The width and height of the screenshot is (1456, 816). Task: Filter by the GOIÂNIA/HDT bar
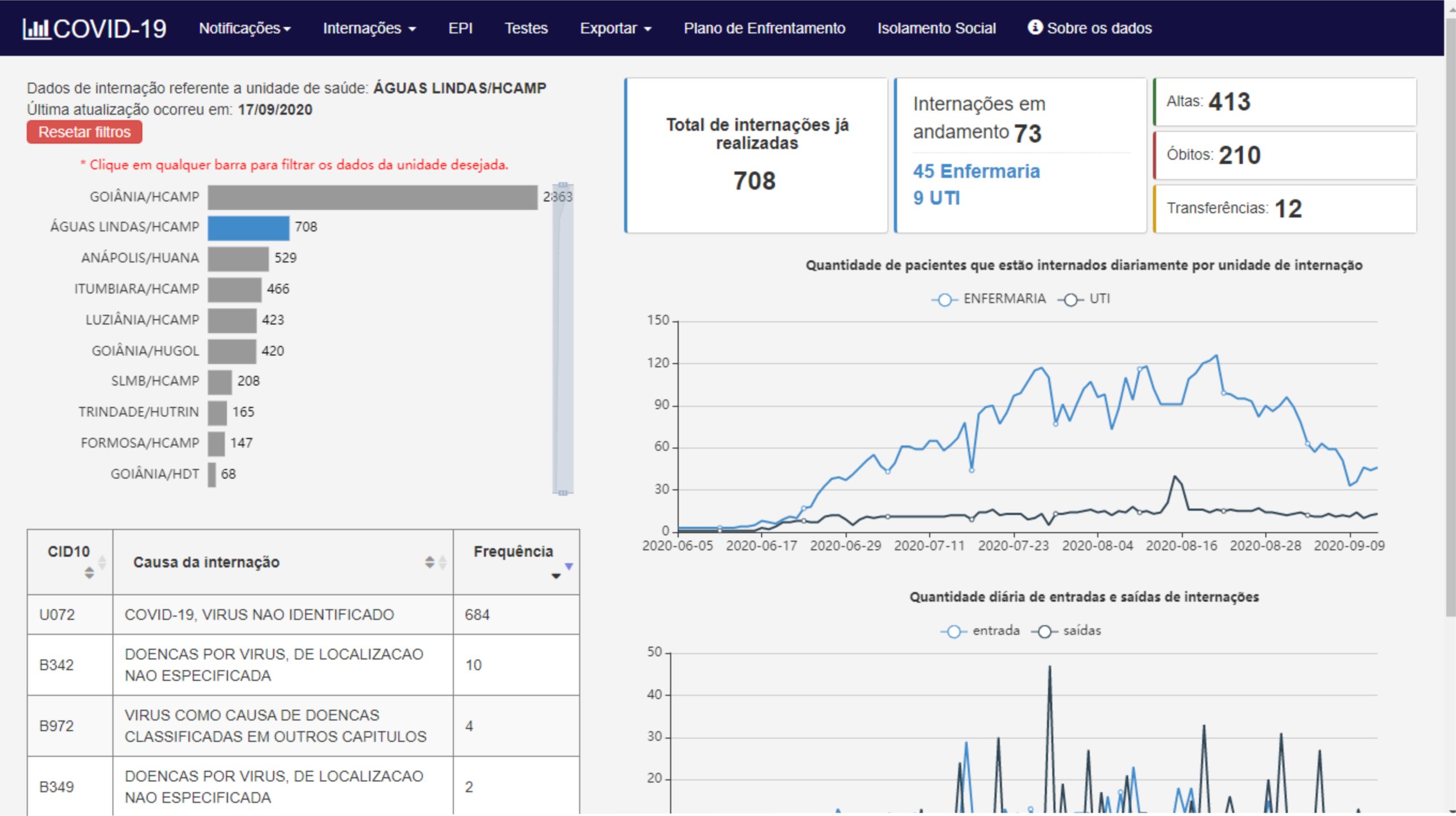pyautogui.click(x=212, y=474)
